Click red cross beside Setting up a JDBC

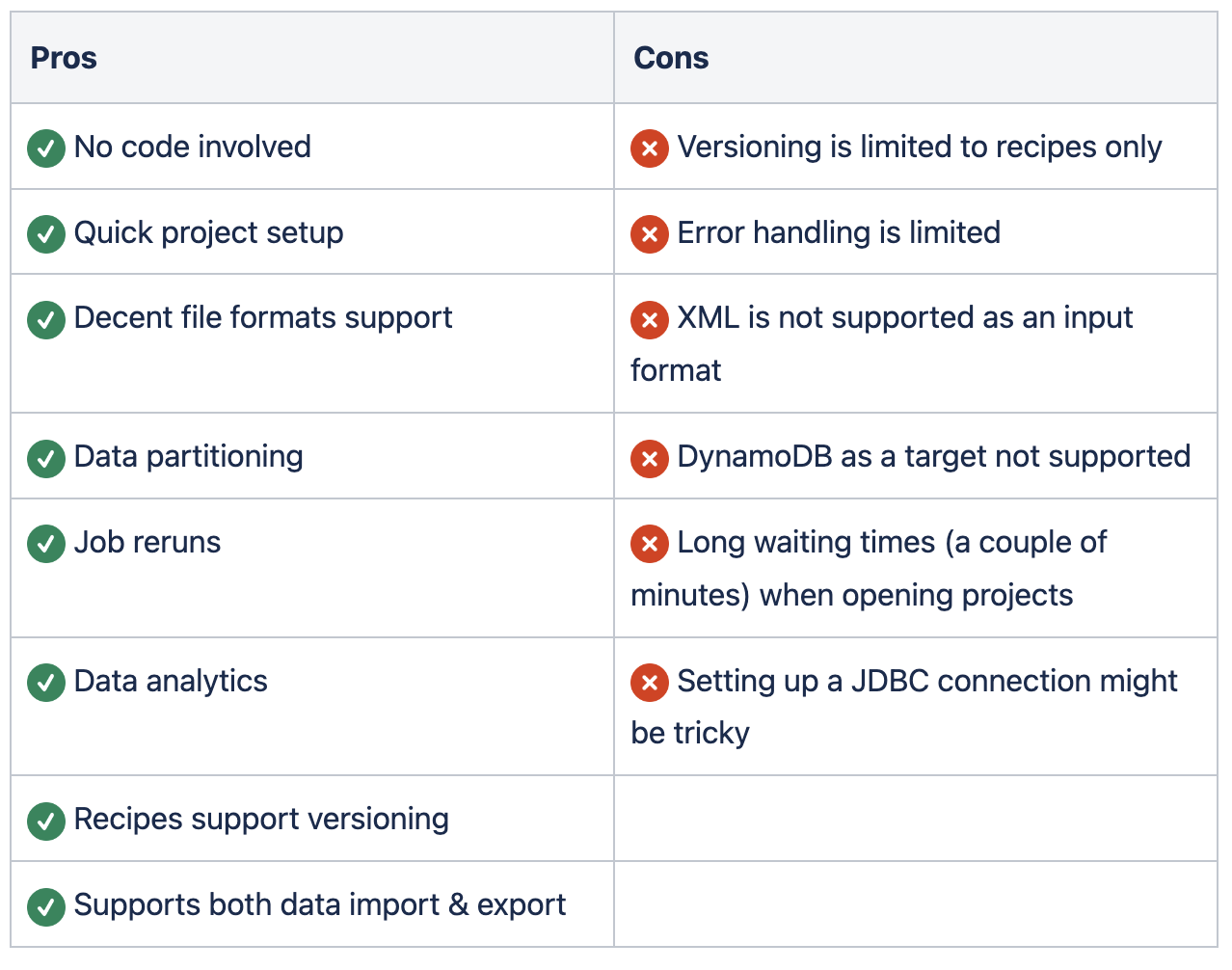click(650, 683)
